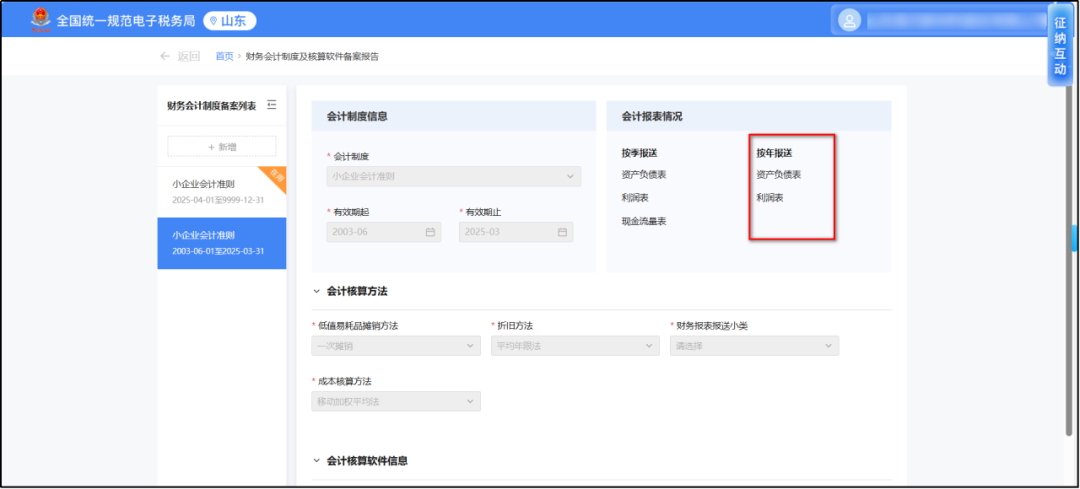Click the user avatar icon

click(849, 21)
